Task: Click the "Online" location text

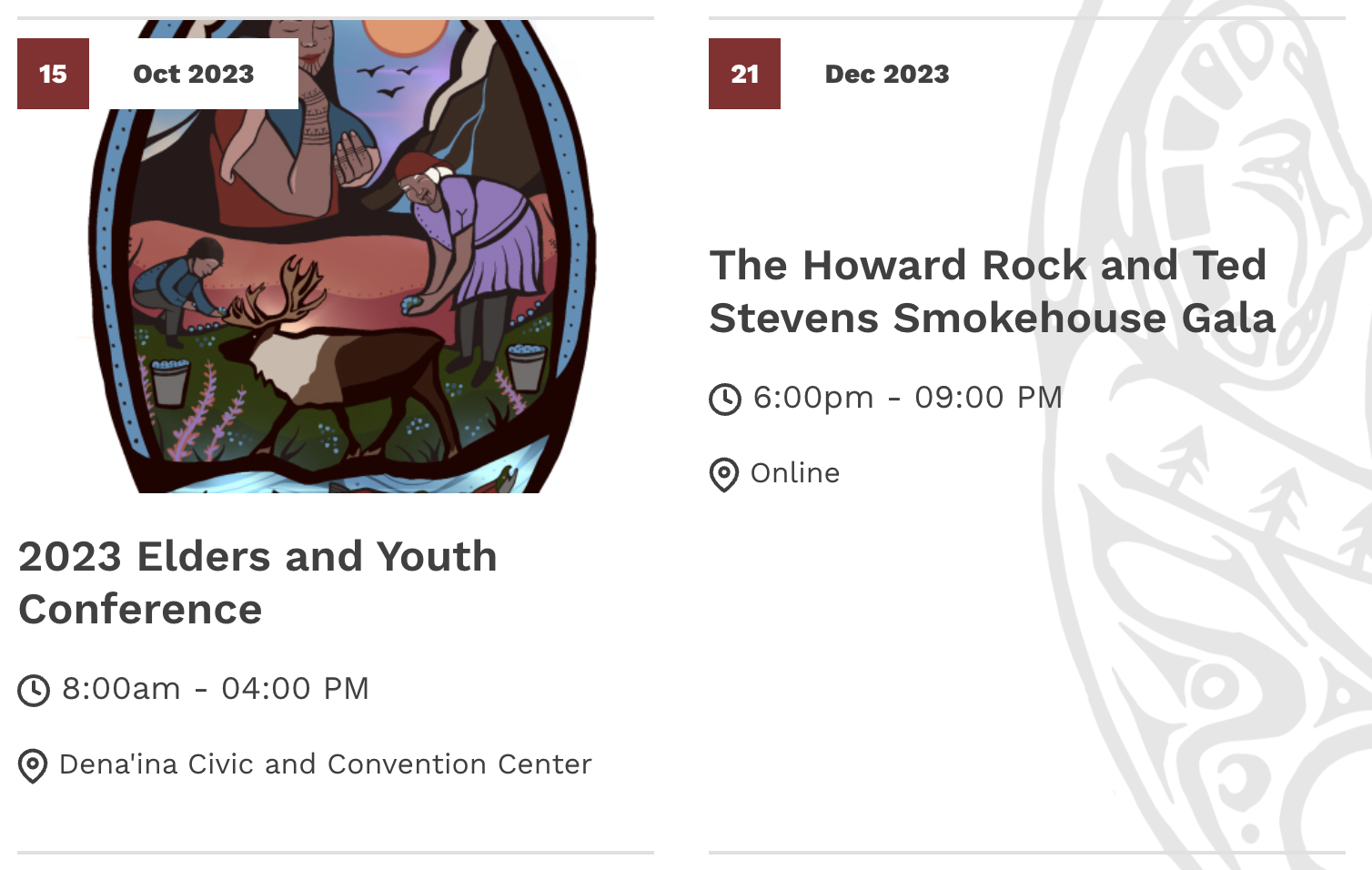Action: 795,473
